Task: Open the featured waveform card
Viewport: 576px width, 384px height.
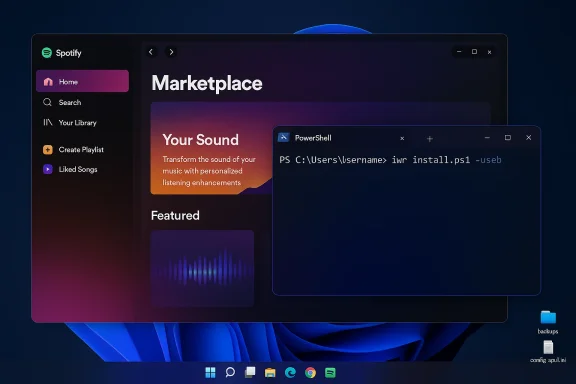Action: tap(202, 268)
